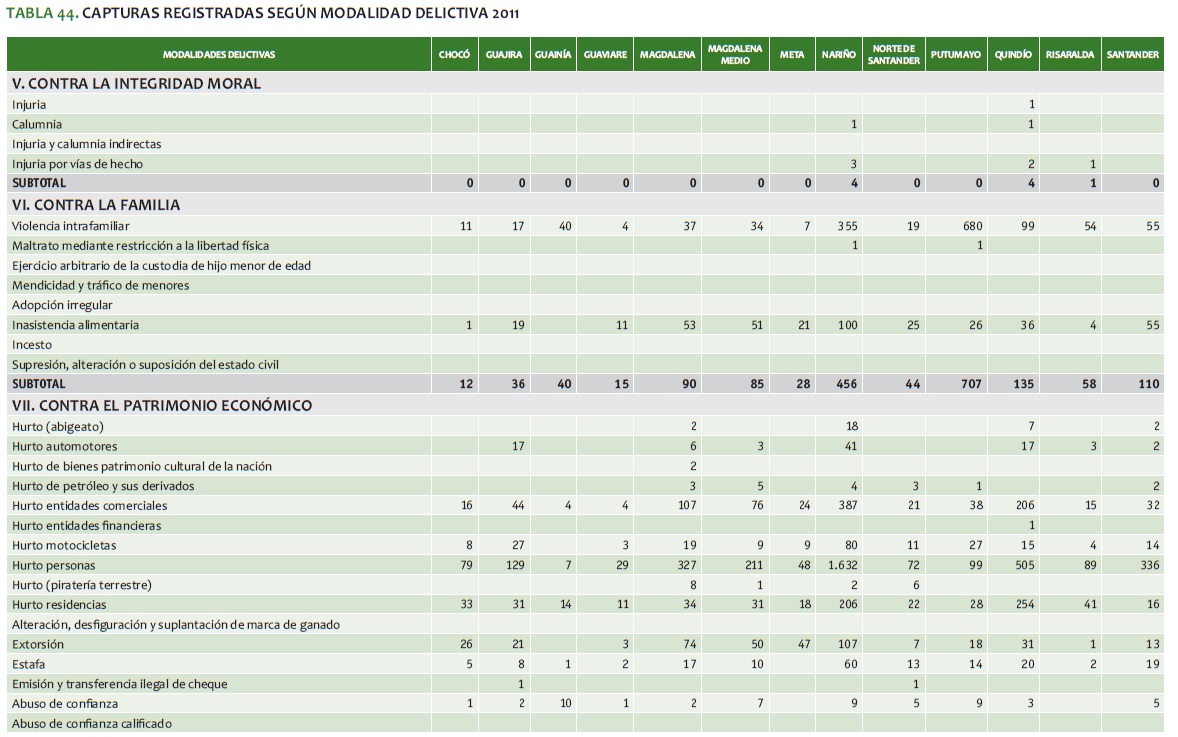The height and width of the screenshot is (737, 1178).
Task: Click the CHOCÓ column header
Action: (454, 55)
